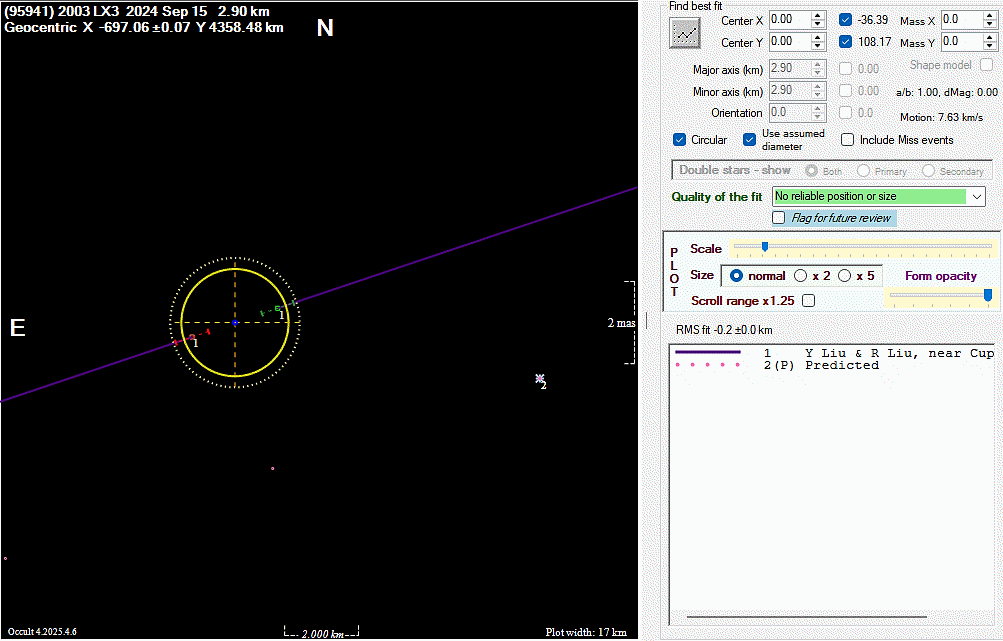Image resolution: width=1003 pixels, height=641 pixels.
Task: Select Both for double stars display
Action: coord(812,171)
